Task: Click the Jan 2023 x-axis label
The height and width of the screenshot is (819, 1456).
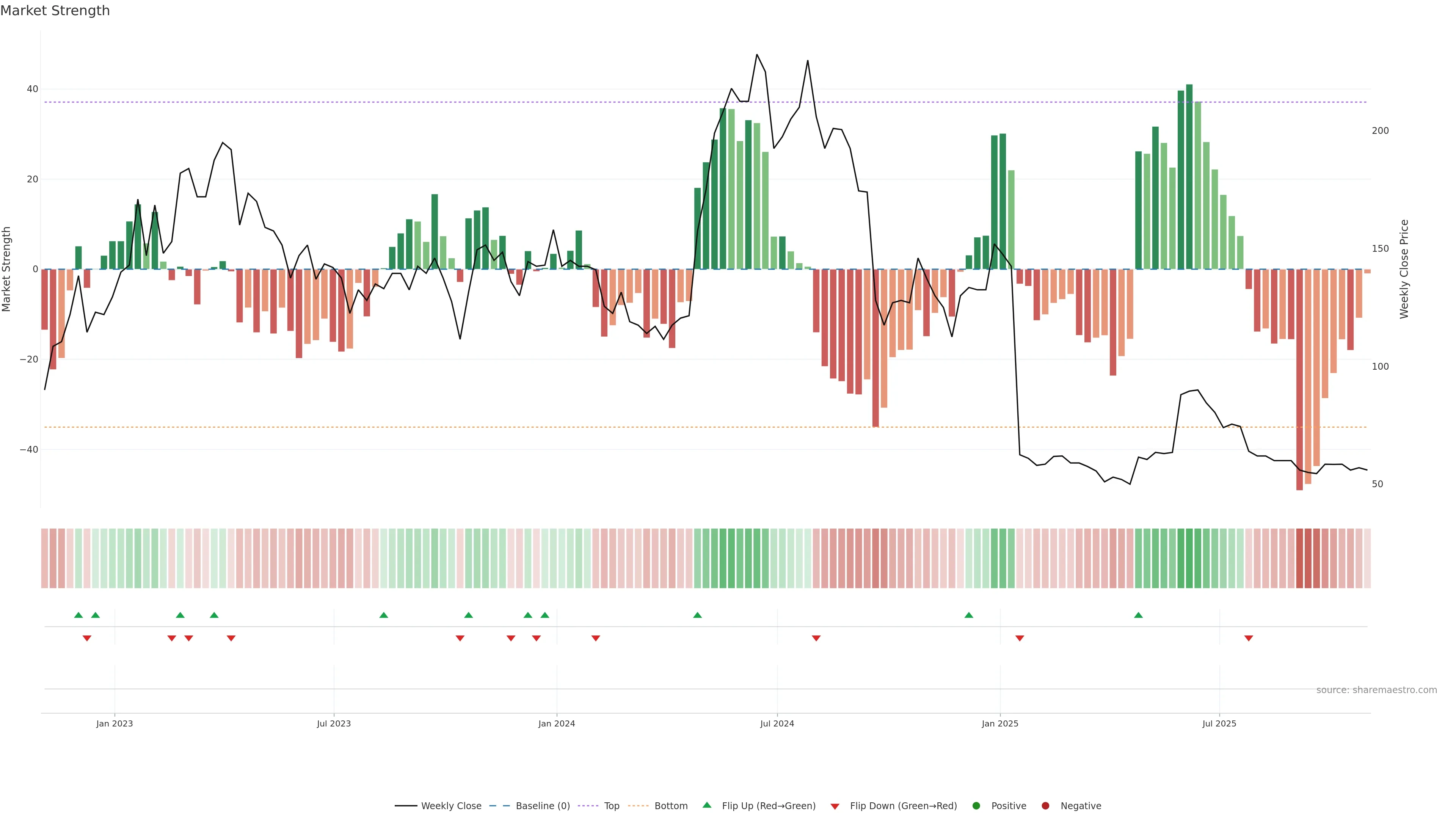Action: point(114,723)
